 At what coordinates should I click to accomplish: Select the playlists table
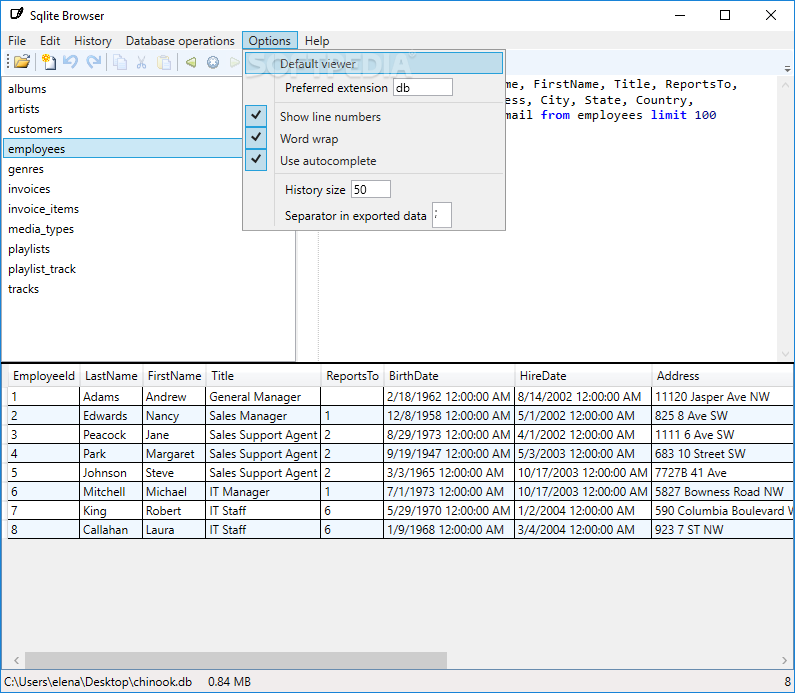[x=148, y=249]
